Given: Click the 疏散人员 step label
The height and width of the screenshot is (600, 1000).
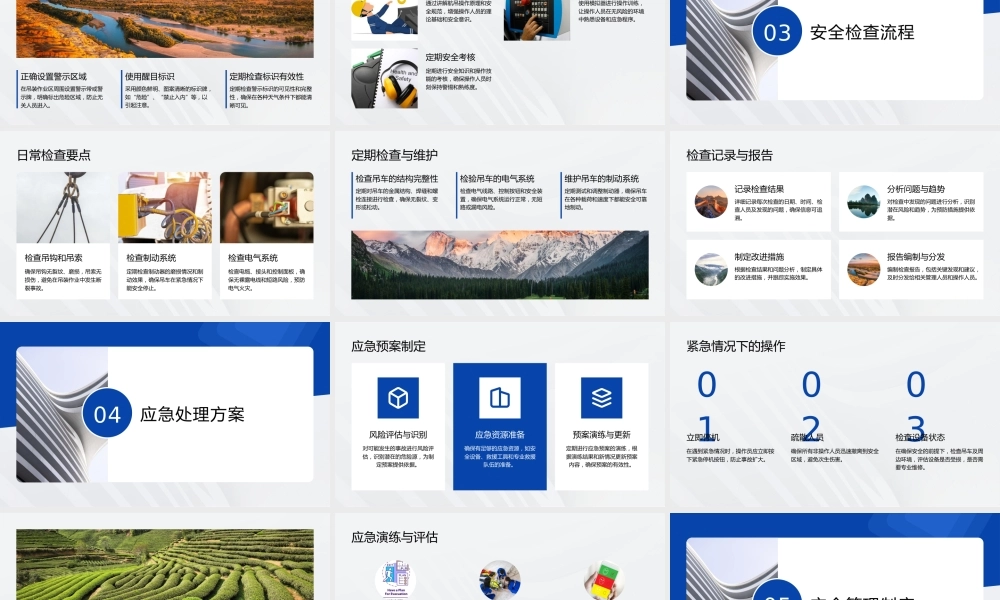Looking at the screenshot, I should click(x=807, y=437).
